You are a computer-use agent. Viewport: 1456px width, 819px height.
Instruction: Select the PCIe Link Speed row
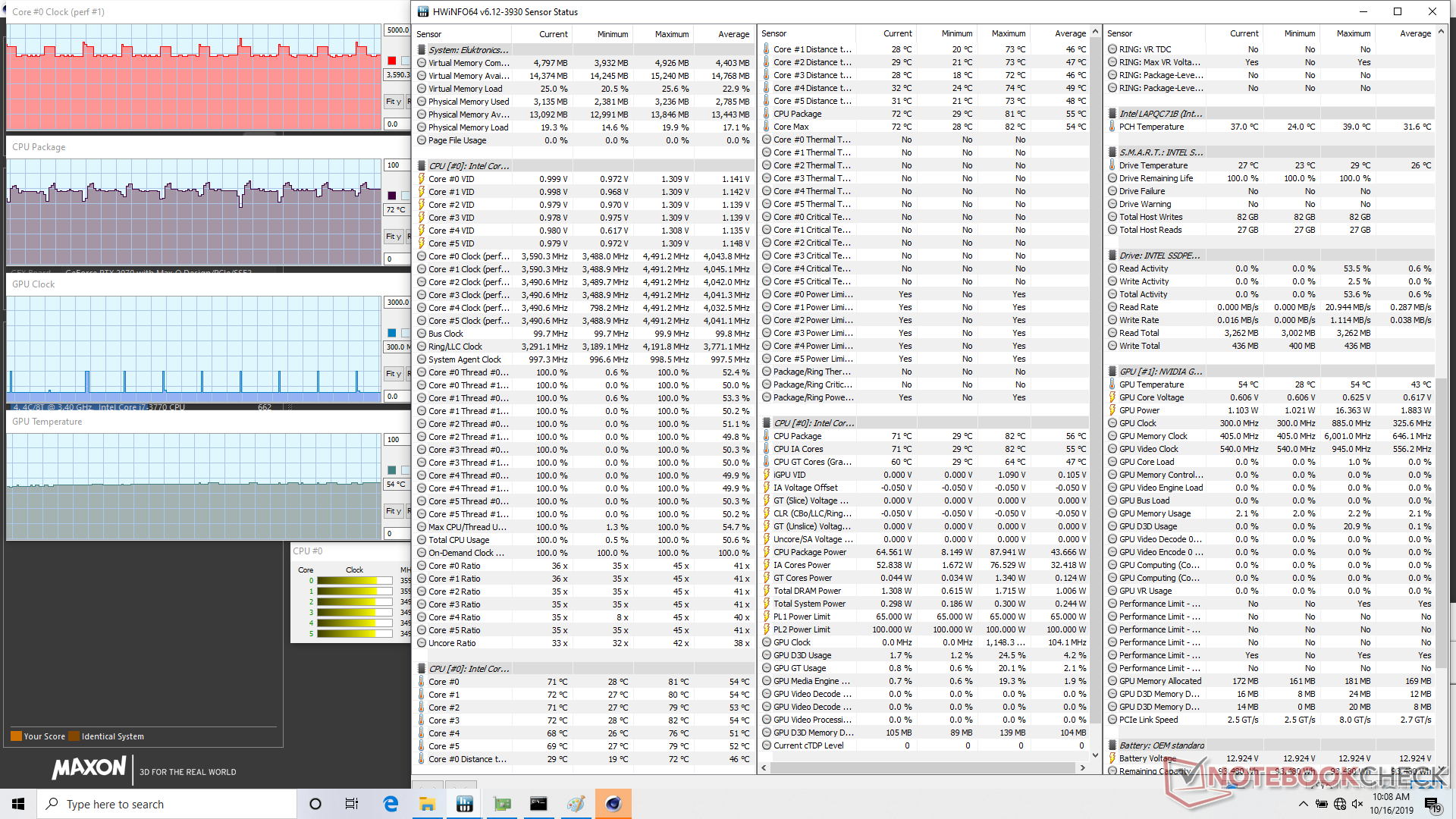(x=1270, y=720)
